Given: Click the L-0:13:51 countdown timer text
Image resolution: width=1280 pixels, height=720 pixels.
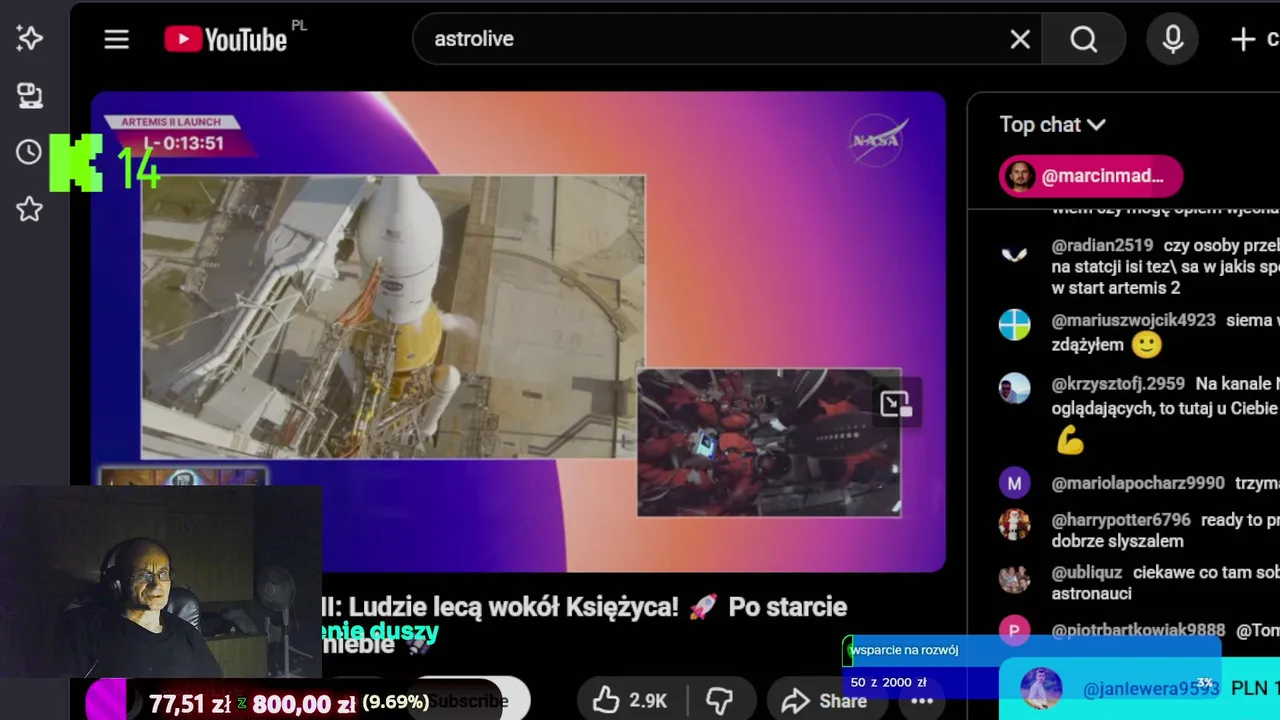Looking at the screenshot, I should tap(184, 143).
